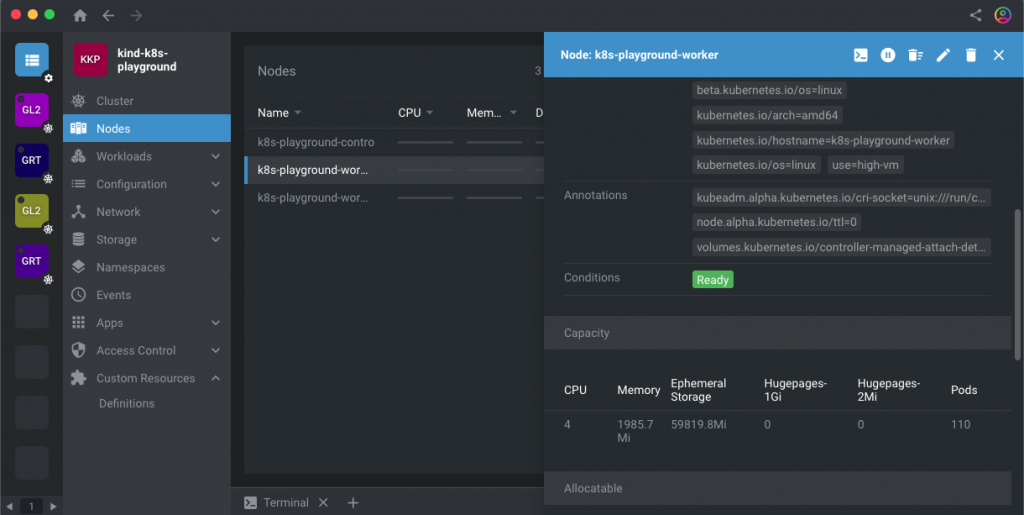This screenshot has width=1024, height=515.
Task: Click the home icon in title bar
Action: pos(80,15)
